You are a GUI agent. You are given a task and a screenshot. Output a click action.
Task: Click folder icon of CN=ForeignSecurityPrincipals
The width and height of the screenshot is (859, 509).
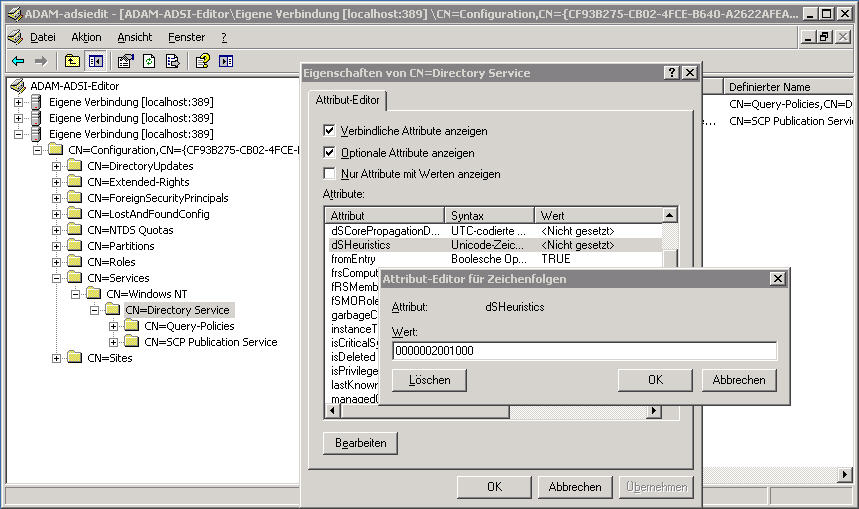[x=75, y=197]
